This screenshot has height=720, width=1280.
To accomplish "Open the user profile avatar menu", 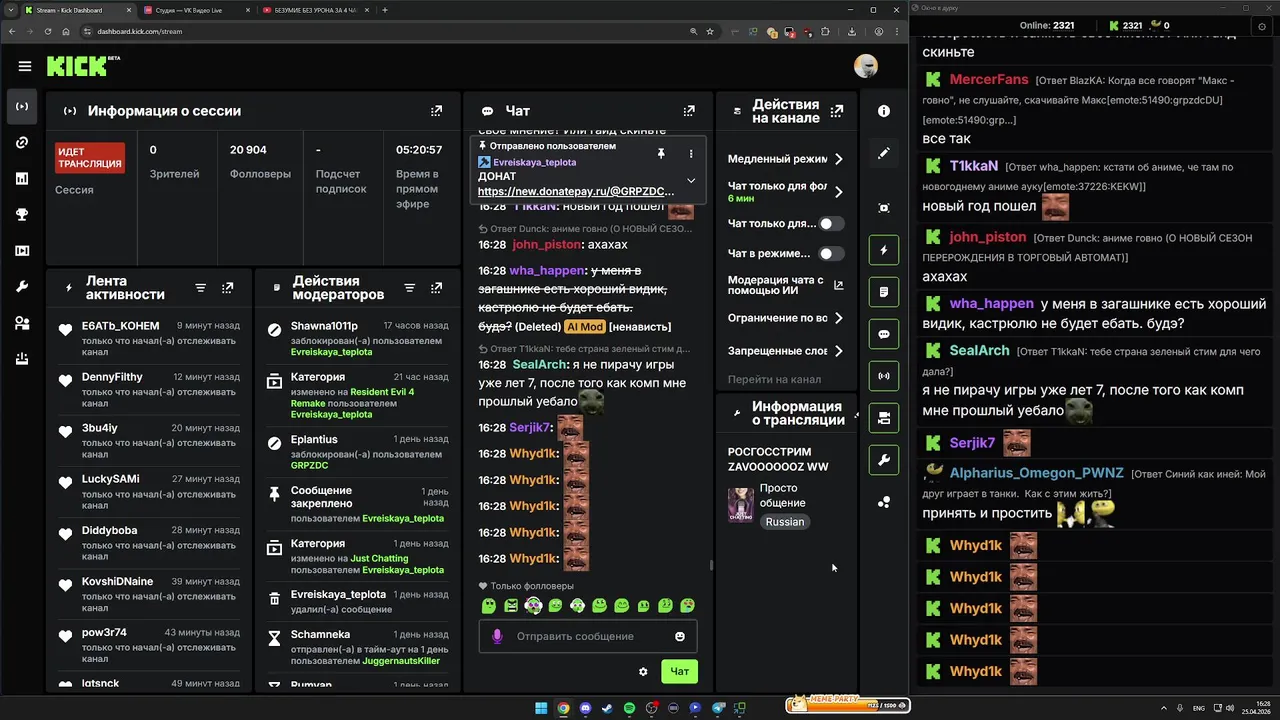I will (x=865, y=66).
